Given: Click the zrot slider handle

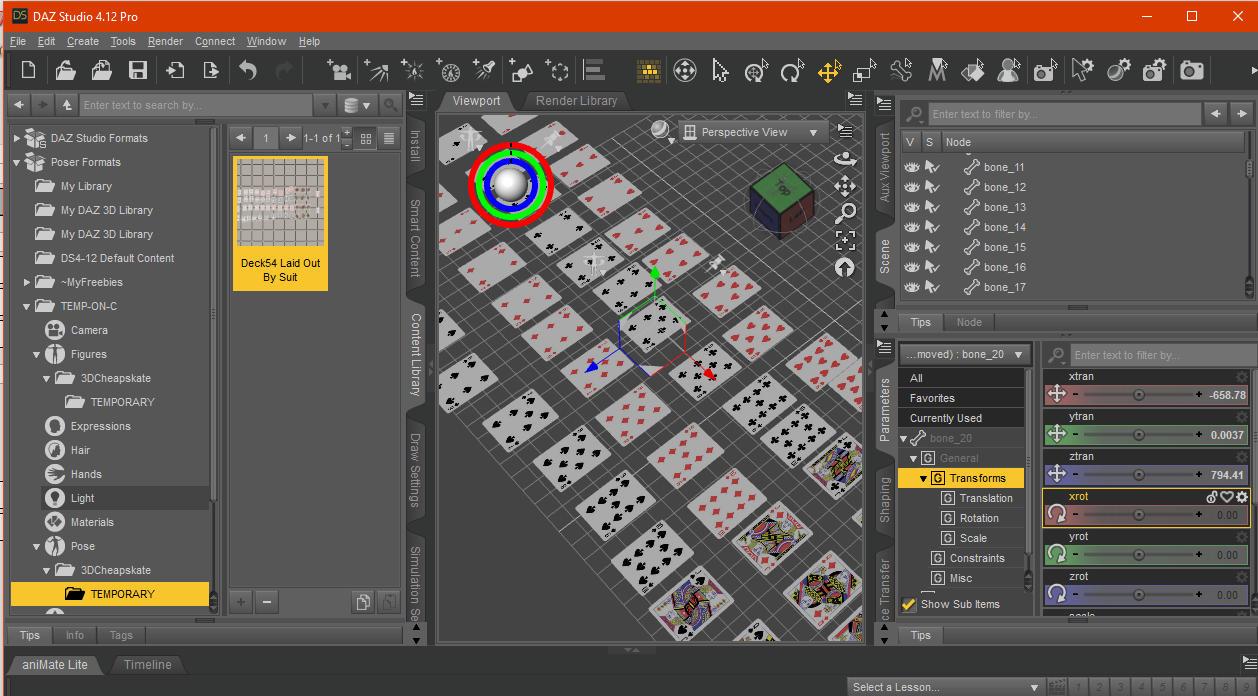Looking at the screenshot, I should (1138, 595).
